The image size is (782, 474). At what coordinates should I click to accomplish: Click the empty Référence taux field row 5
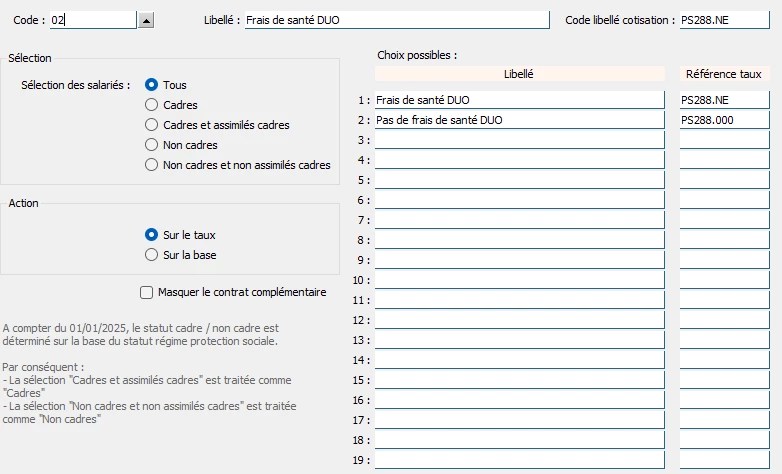[x=725, y=180]
